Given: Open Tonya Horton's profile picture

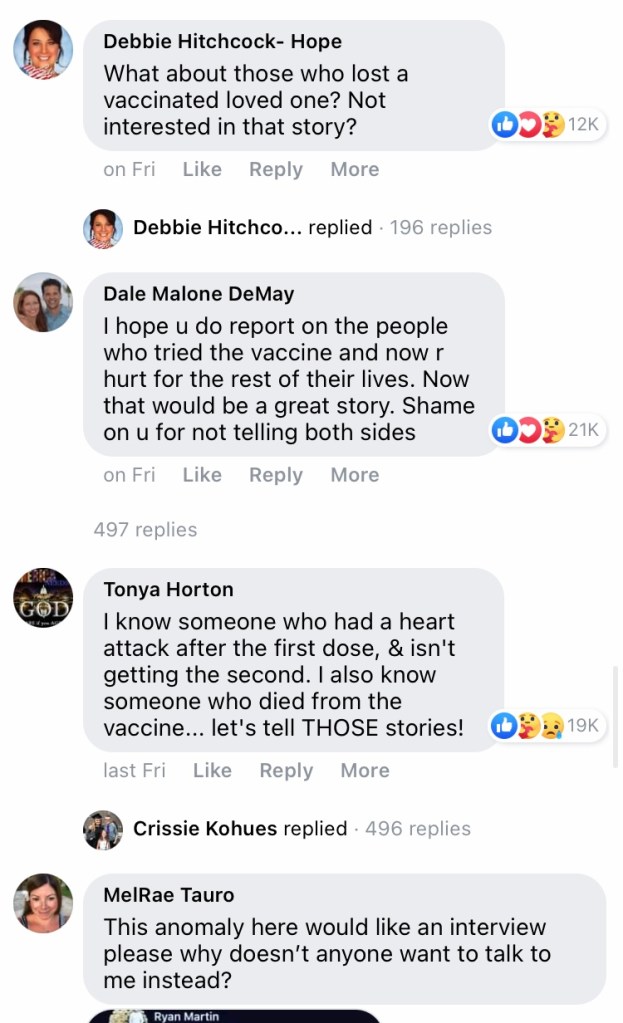Looking at the screenshot, I should coord(43,598).
